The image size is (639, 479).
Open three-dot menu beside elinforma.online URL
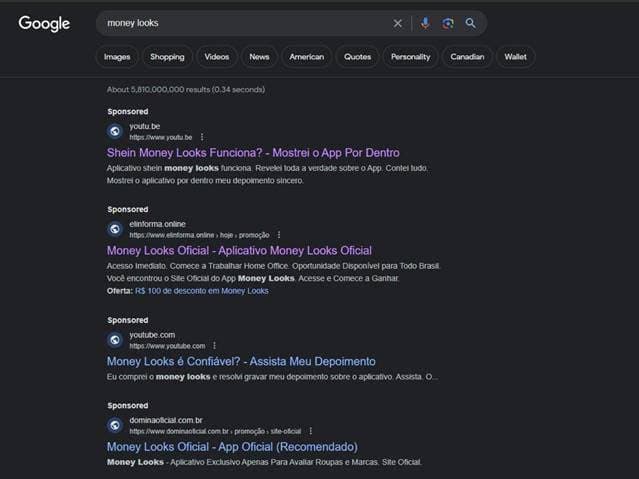pos(279,235)
